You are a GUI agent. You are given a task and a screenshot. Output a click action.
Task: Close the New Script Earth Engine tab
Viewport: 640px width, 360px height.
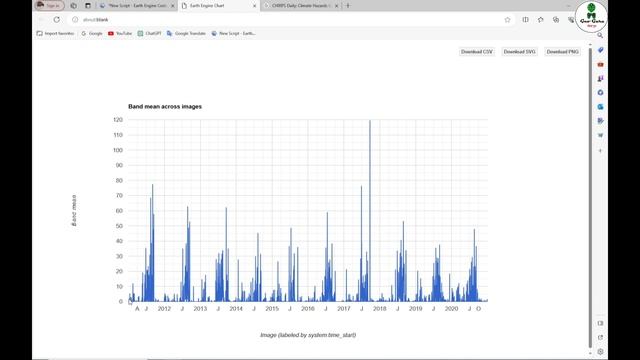[x=172, y=6]
